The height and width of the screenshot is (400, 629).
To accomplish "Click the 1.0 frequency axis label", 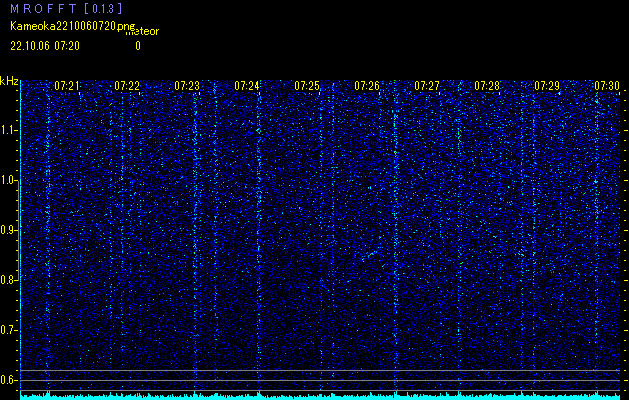I will coord(9,180).
